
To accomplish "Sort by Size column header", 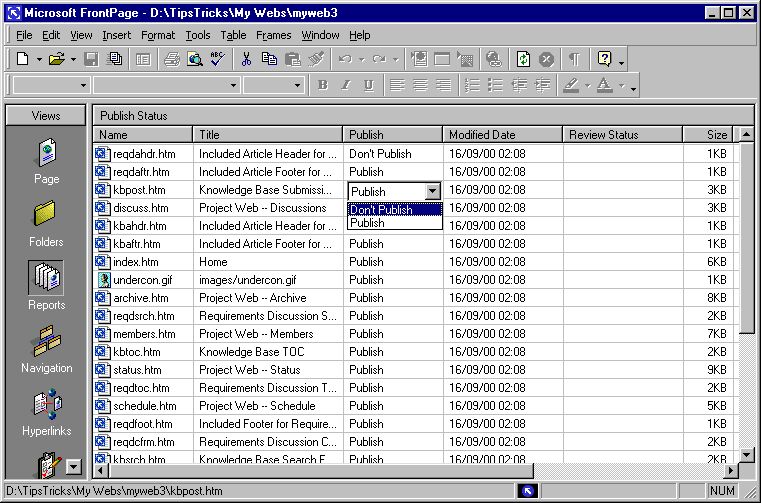I will pos(708,134).
